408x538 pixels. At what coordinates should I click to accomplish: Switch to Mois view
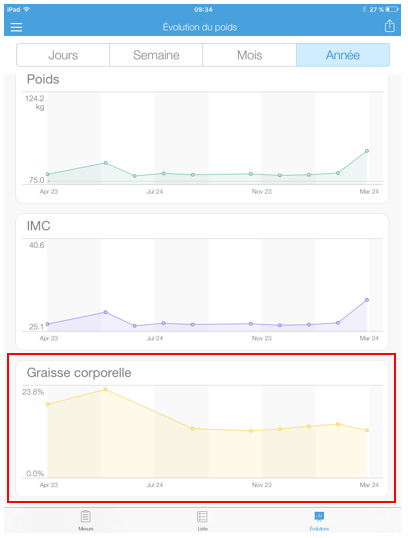pyautogui.click(x=249, y=55)
